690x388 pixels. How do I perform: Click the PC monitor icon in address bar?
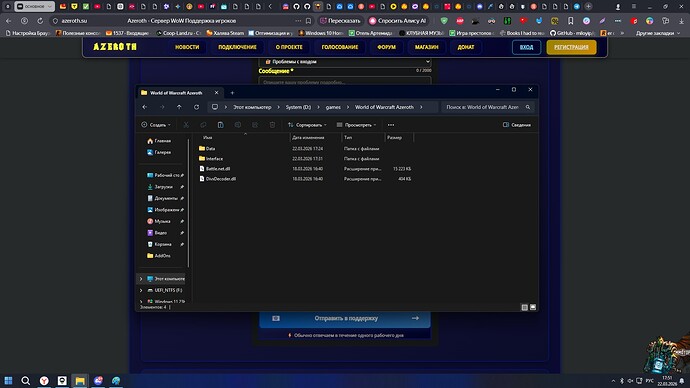point(215,107)
